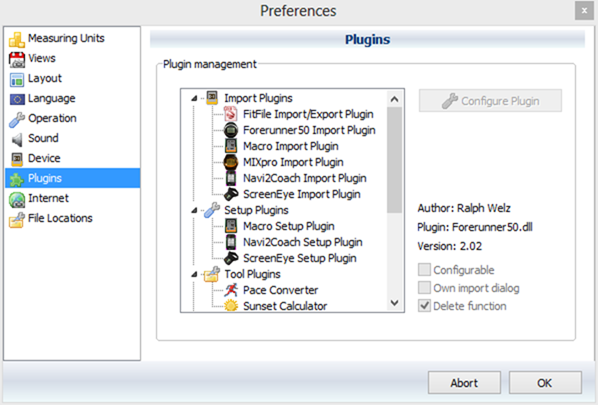This screenshot has height=405, width=598.
Task: Toggle the Configurable checkbox
Action: [424, 270]
